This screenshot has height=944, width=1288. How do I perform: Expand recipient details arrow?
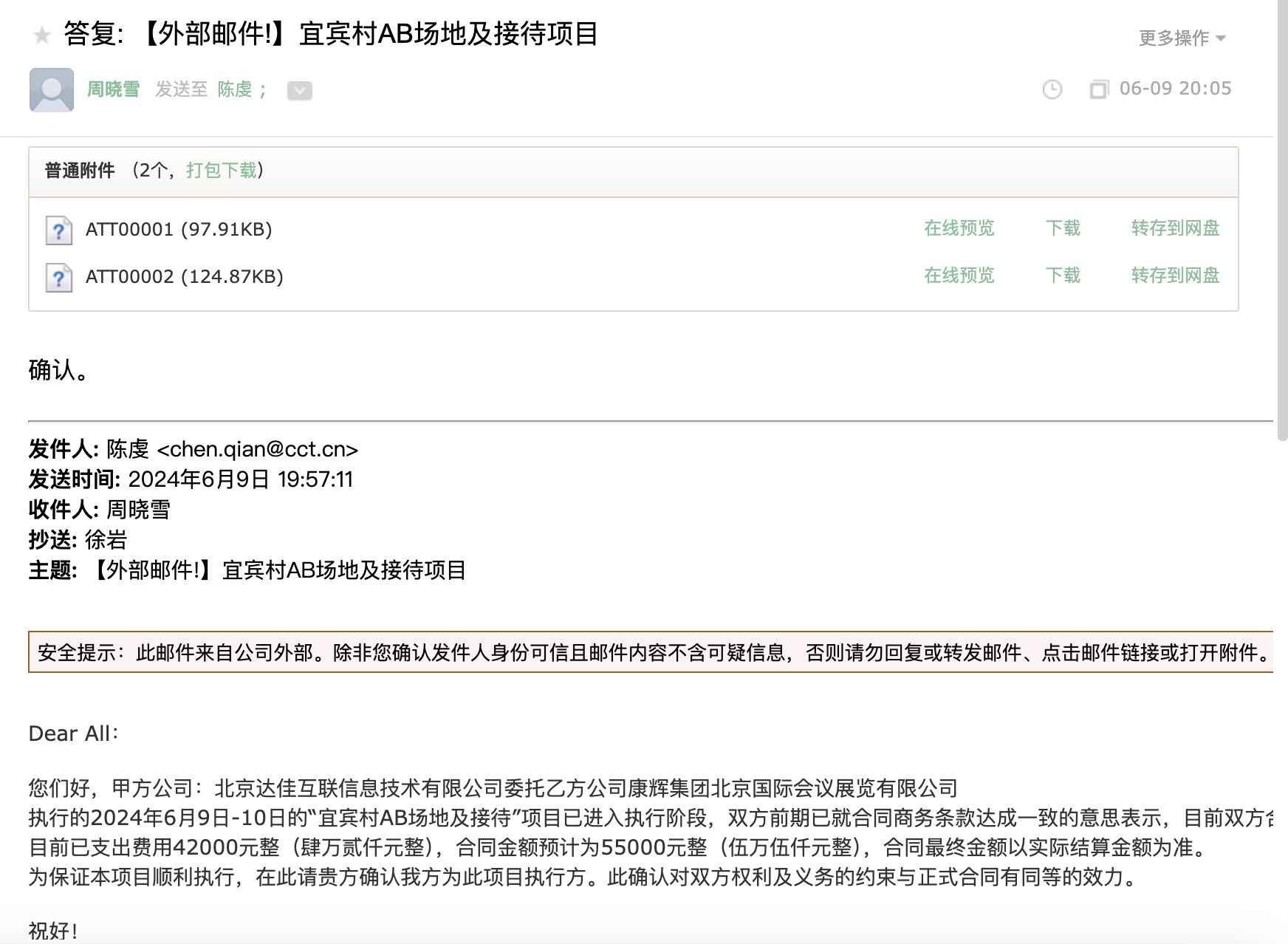click(x=299, y=90)
